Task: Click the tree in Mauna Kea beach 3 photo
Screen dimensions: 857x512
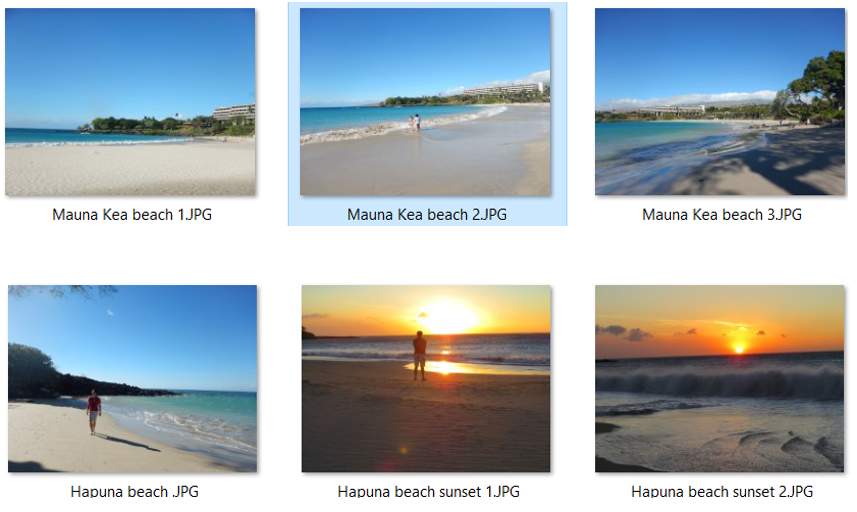Action: 817,86
